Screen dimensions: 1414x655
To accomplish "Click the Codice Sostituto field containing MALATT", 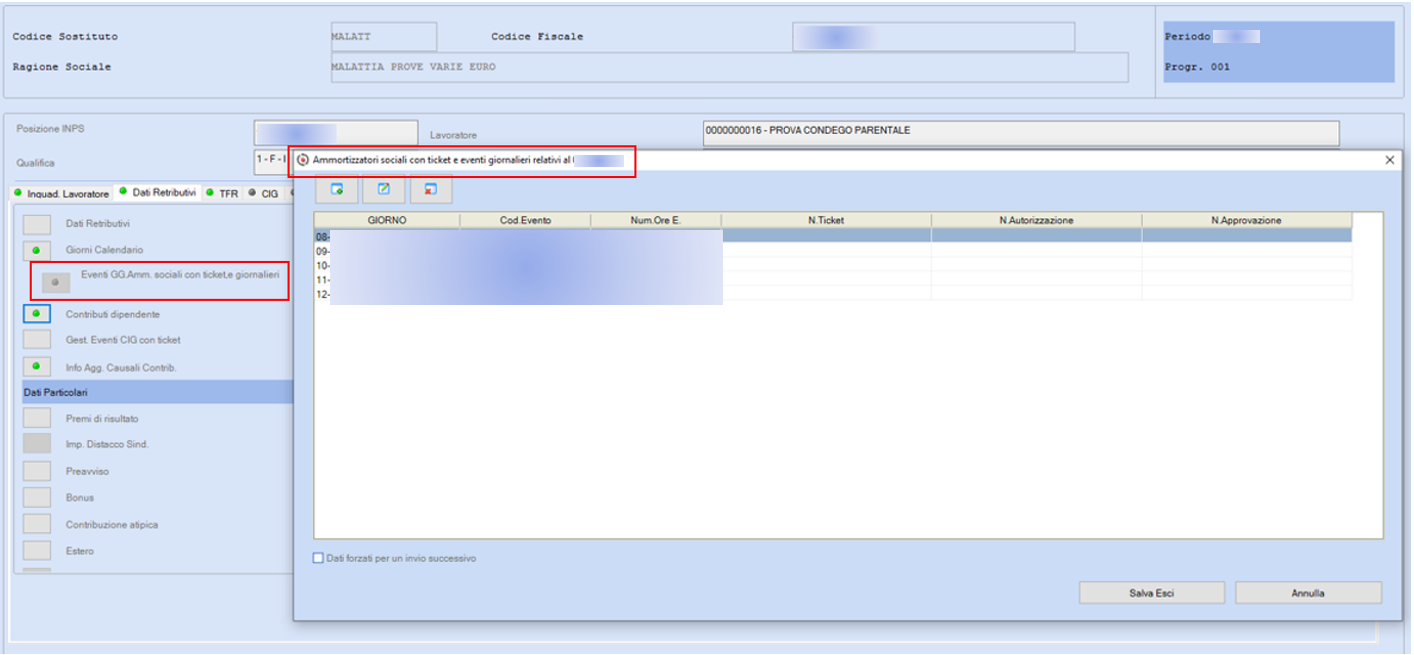I will 383,37.
